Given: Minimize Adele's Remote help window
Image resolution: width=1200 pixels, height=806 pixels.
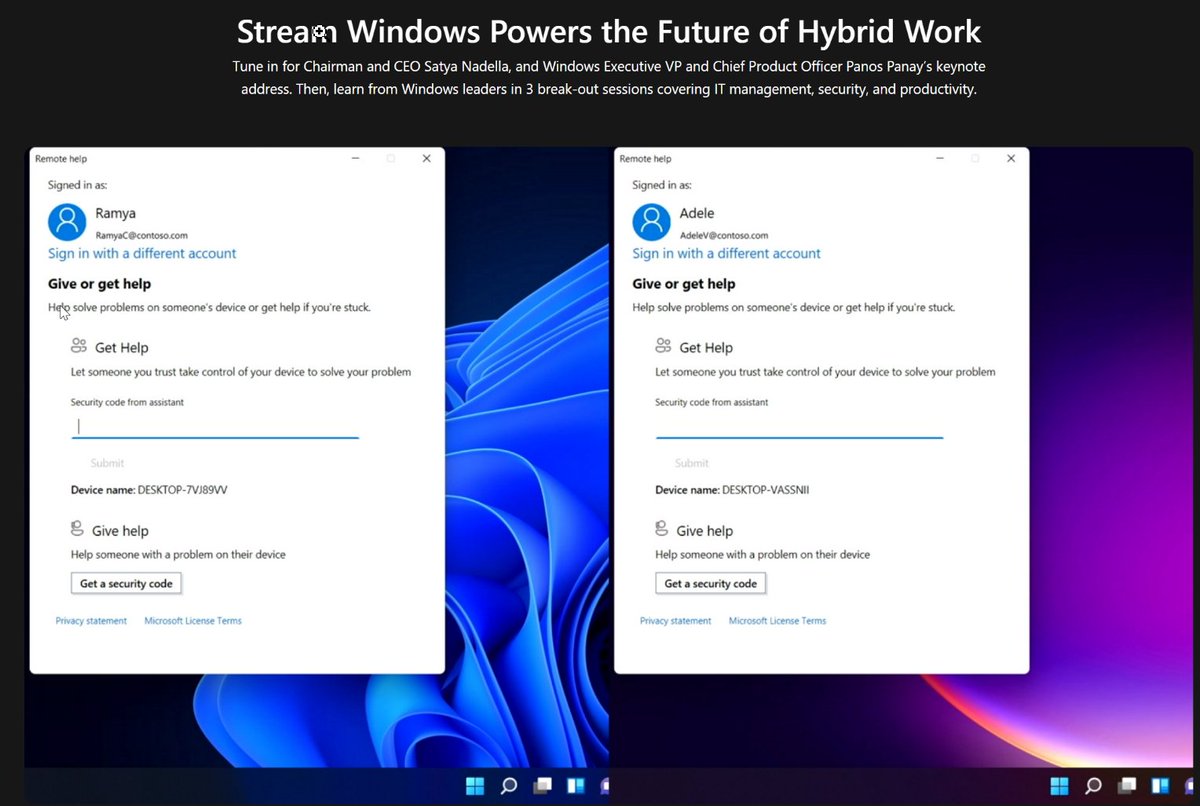Looking at the screenshot, I should pos(940,158).
